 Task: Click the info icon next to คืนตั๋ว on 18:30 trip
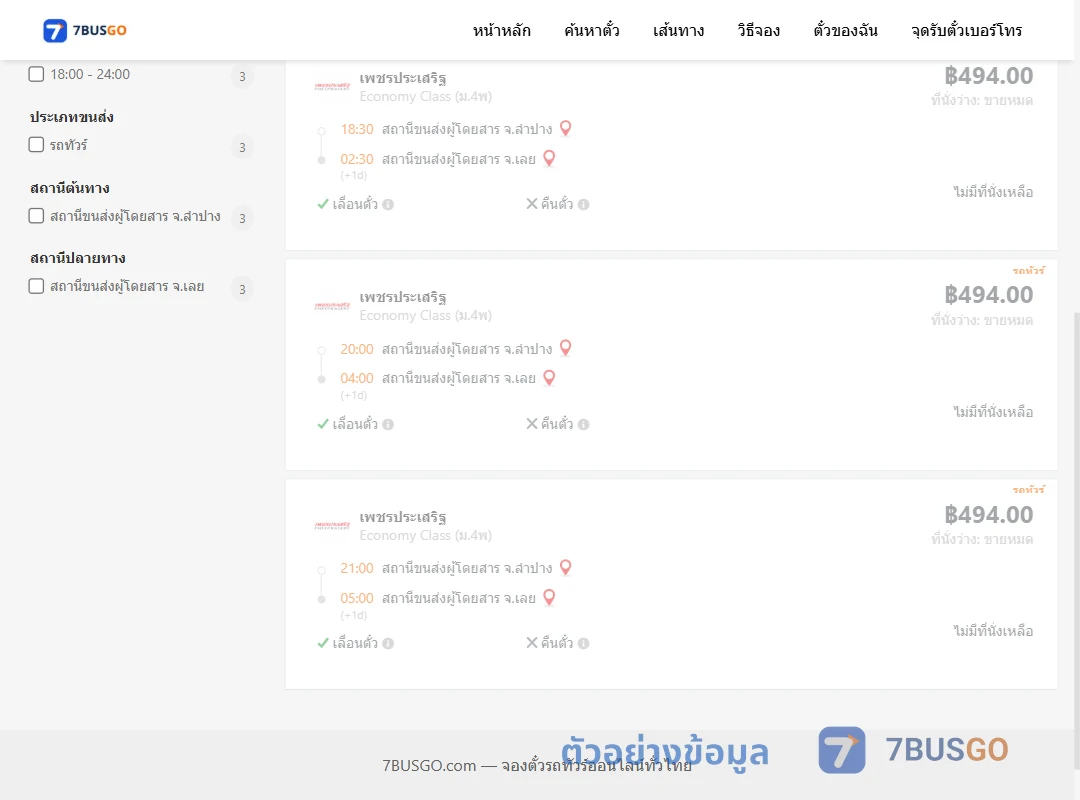pyautogui.click(x=583, y=205)
